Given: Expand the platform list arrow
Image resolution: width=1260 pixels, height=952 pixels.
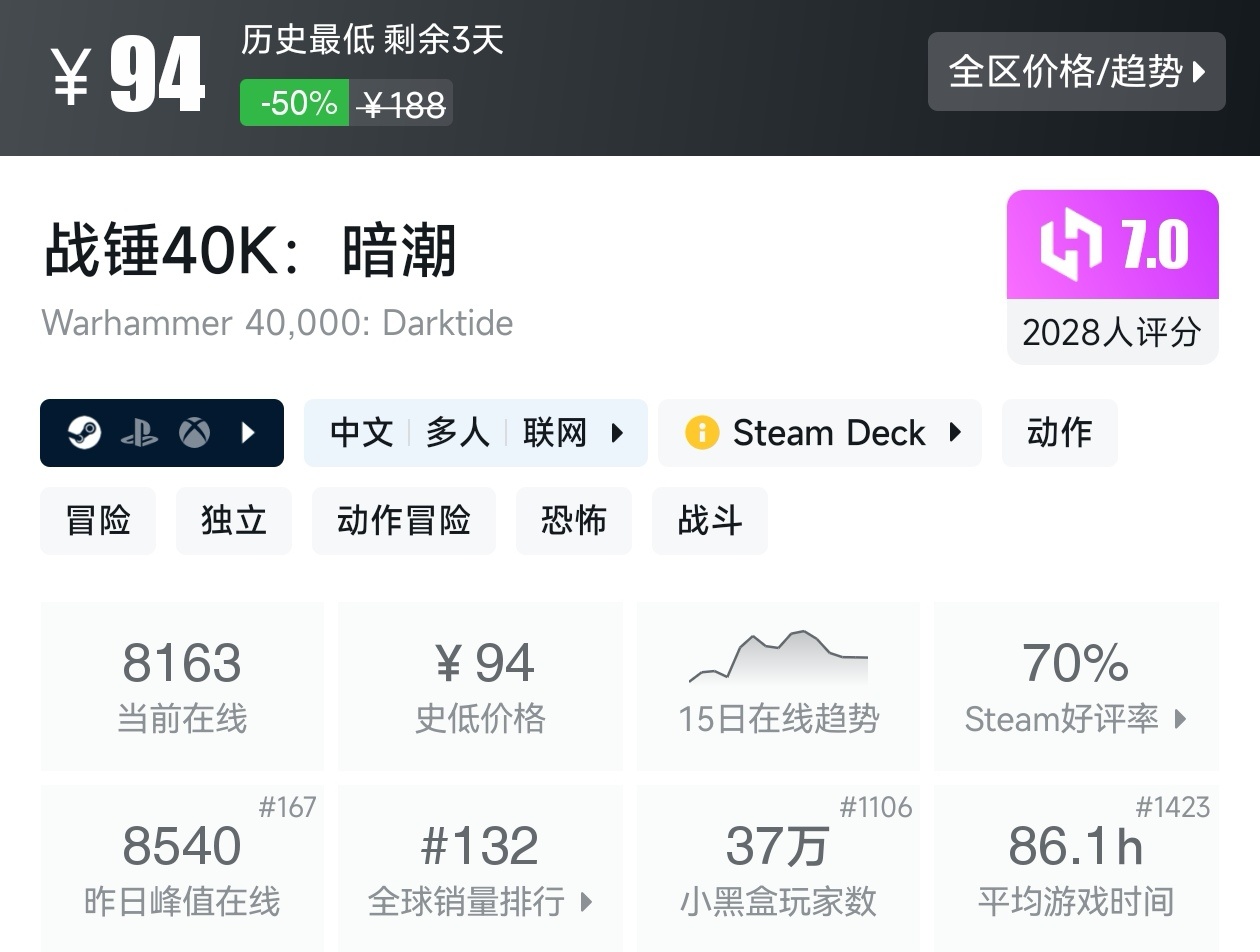Looking at the screenshot, I should 248,432.
